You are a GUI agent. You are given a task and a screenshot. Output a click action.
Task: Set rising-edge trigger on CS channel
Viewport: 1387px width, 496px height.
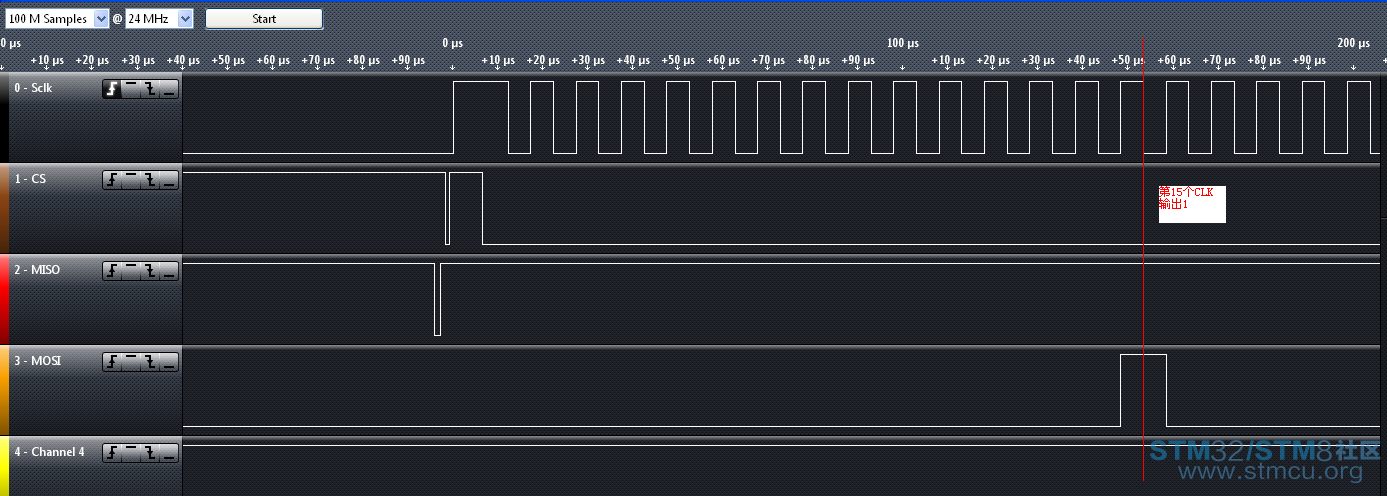pyautogui.click(x=112, y=180)
